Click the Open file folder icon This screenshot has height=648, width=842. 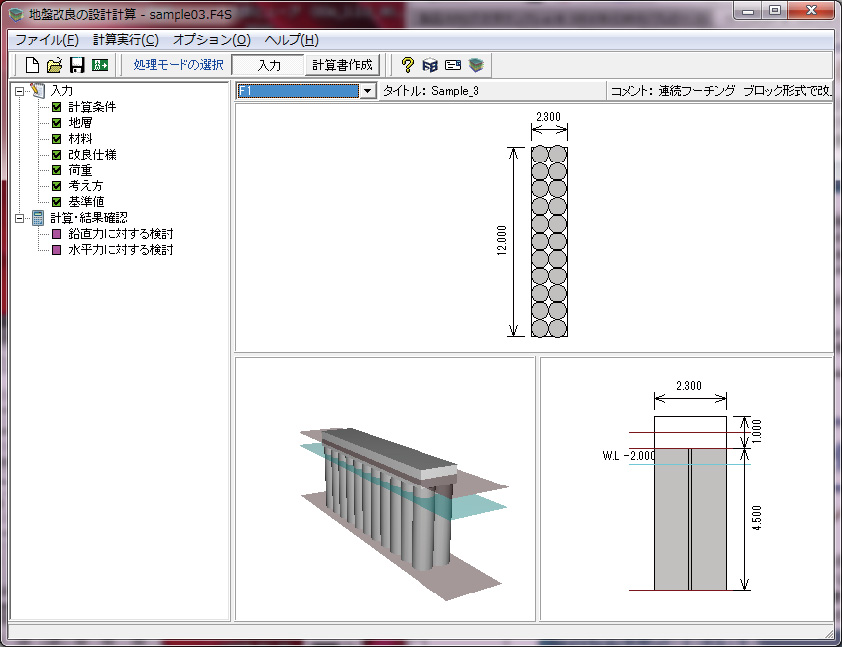click(x=54, y=65)
